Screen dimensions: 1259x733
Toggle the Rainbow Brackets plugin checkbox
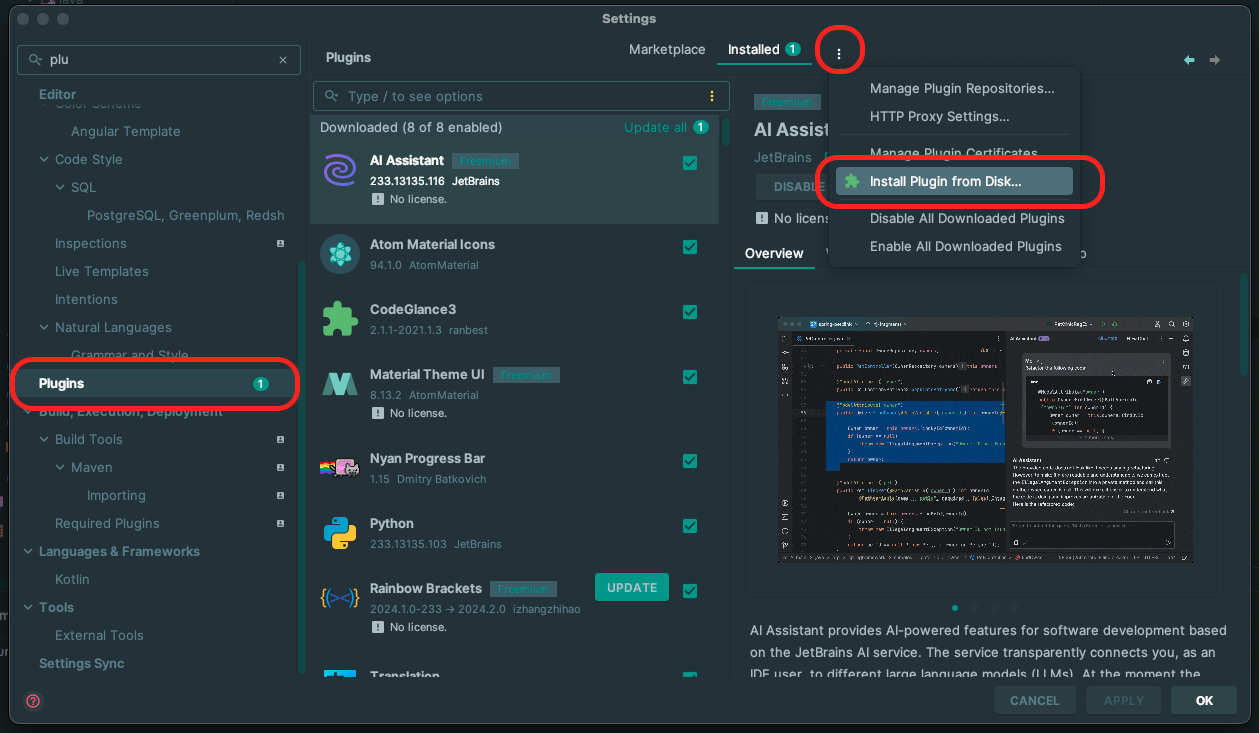[690, 591]
